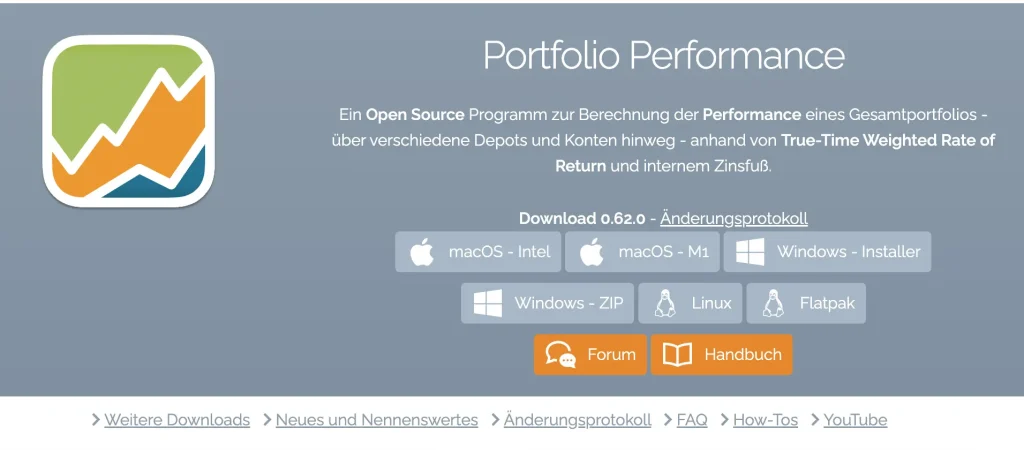Click the Windows logo on ZIP button

(488, 303)
